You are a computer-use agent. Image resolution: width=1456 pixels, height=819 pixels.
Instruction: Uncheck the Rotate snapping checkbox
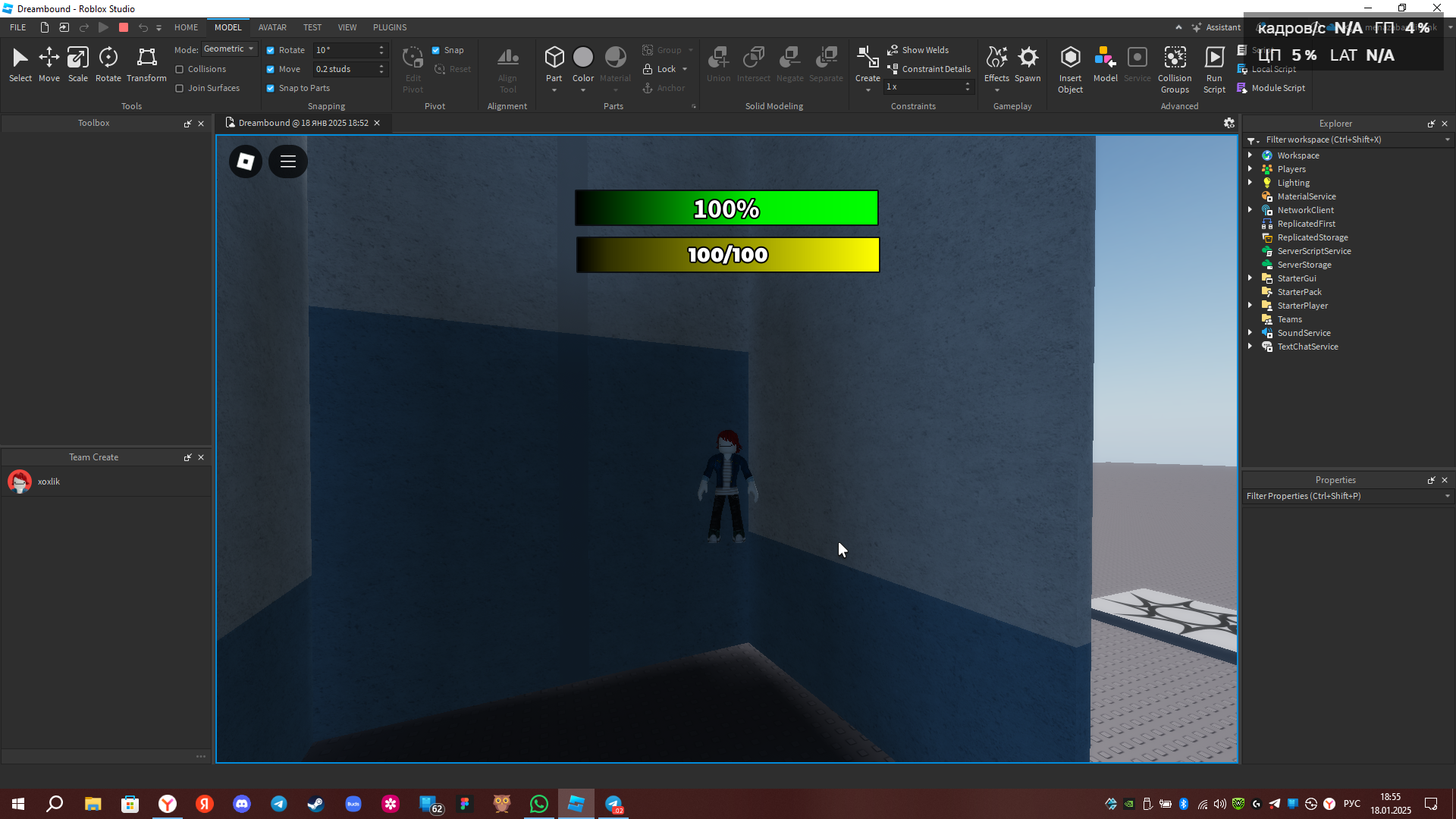[x=271, y=50]
